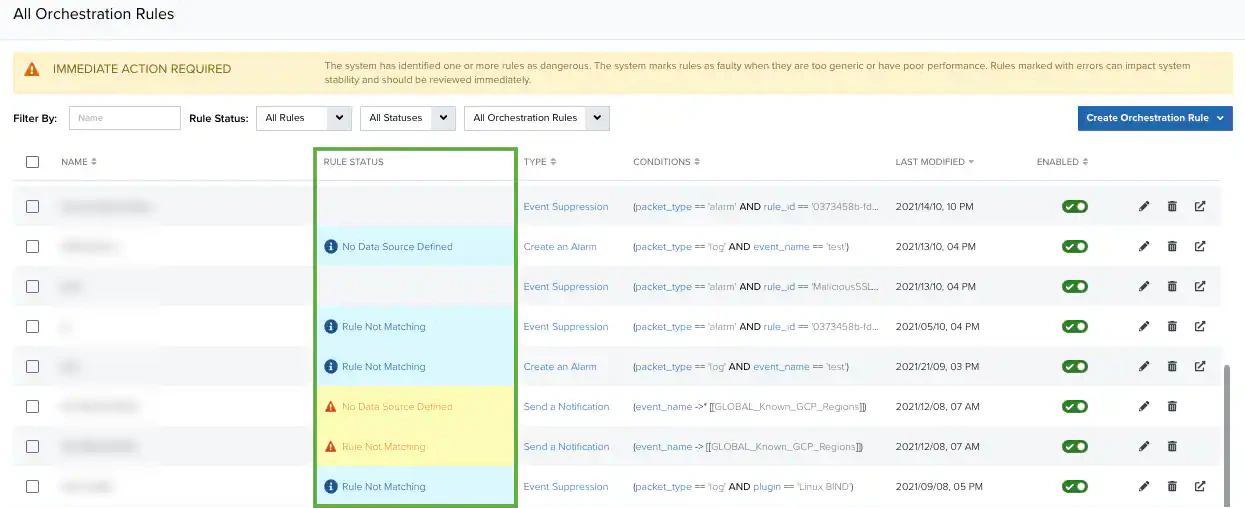Click the 2021/09/08, 05 PM date cell

(x=937, y=487)
